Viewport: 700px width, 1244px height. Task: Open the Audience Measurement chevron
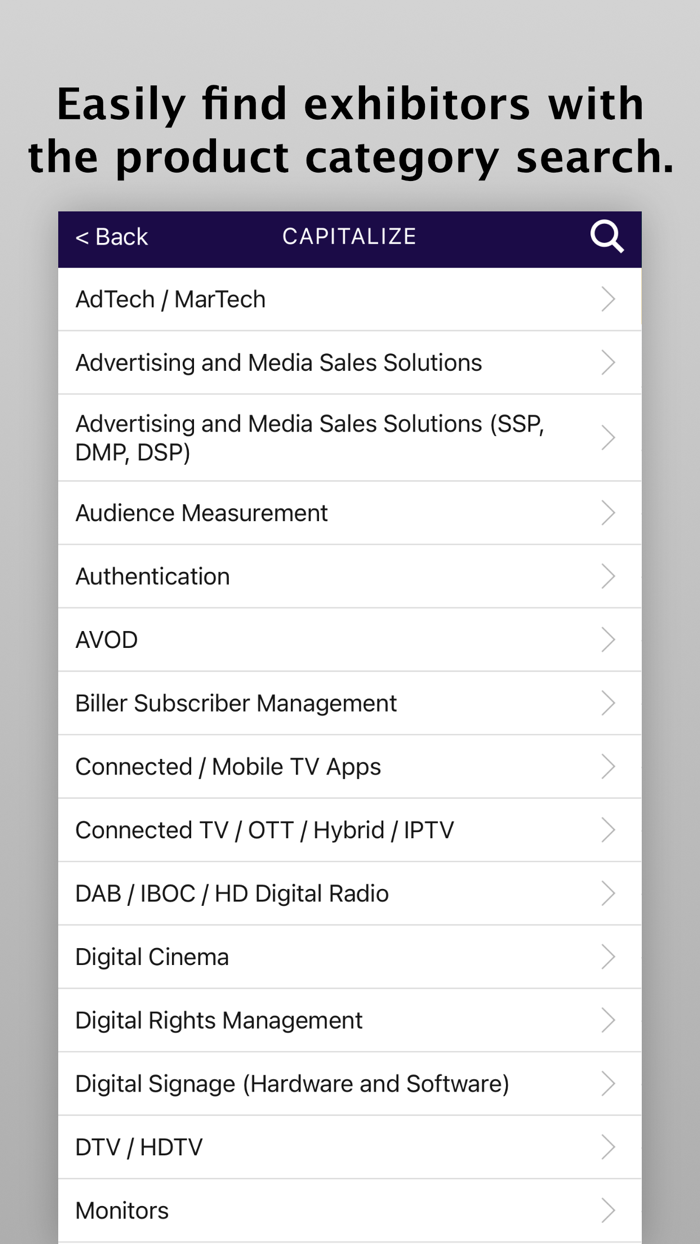608,512
